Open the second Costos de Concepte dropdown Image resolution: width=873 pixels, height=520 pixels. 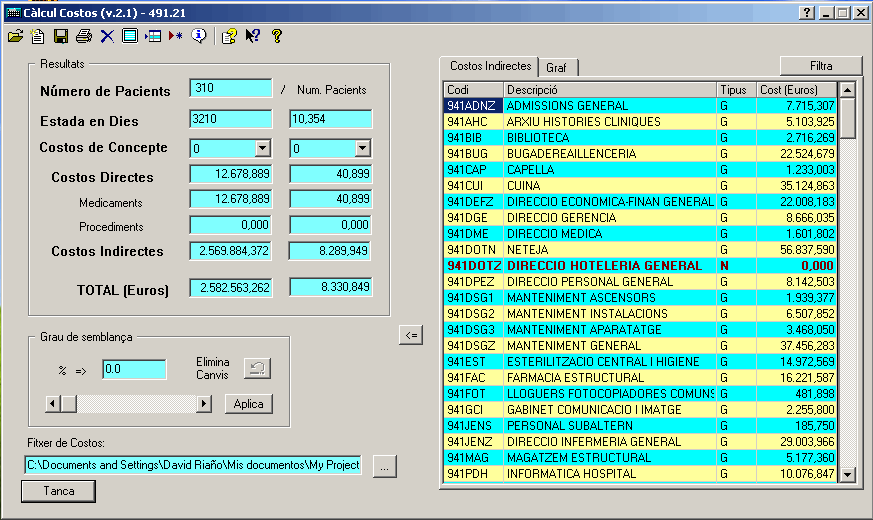point(363,148)
